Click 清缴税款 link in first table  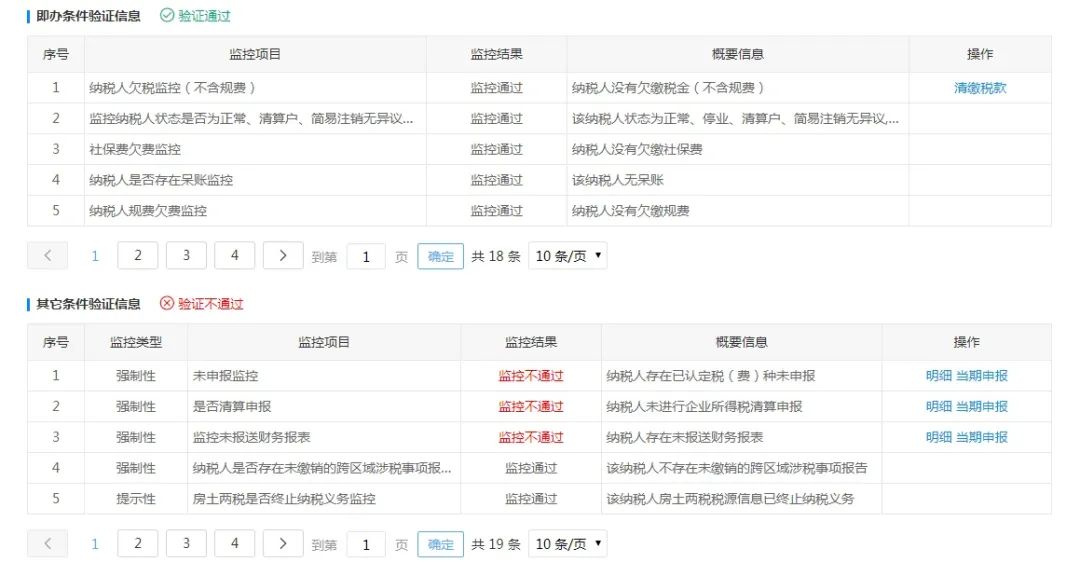[x=979, y=88]
